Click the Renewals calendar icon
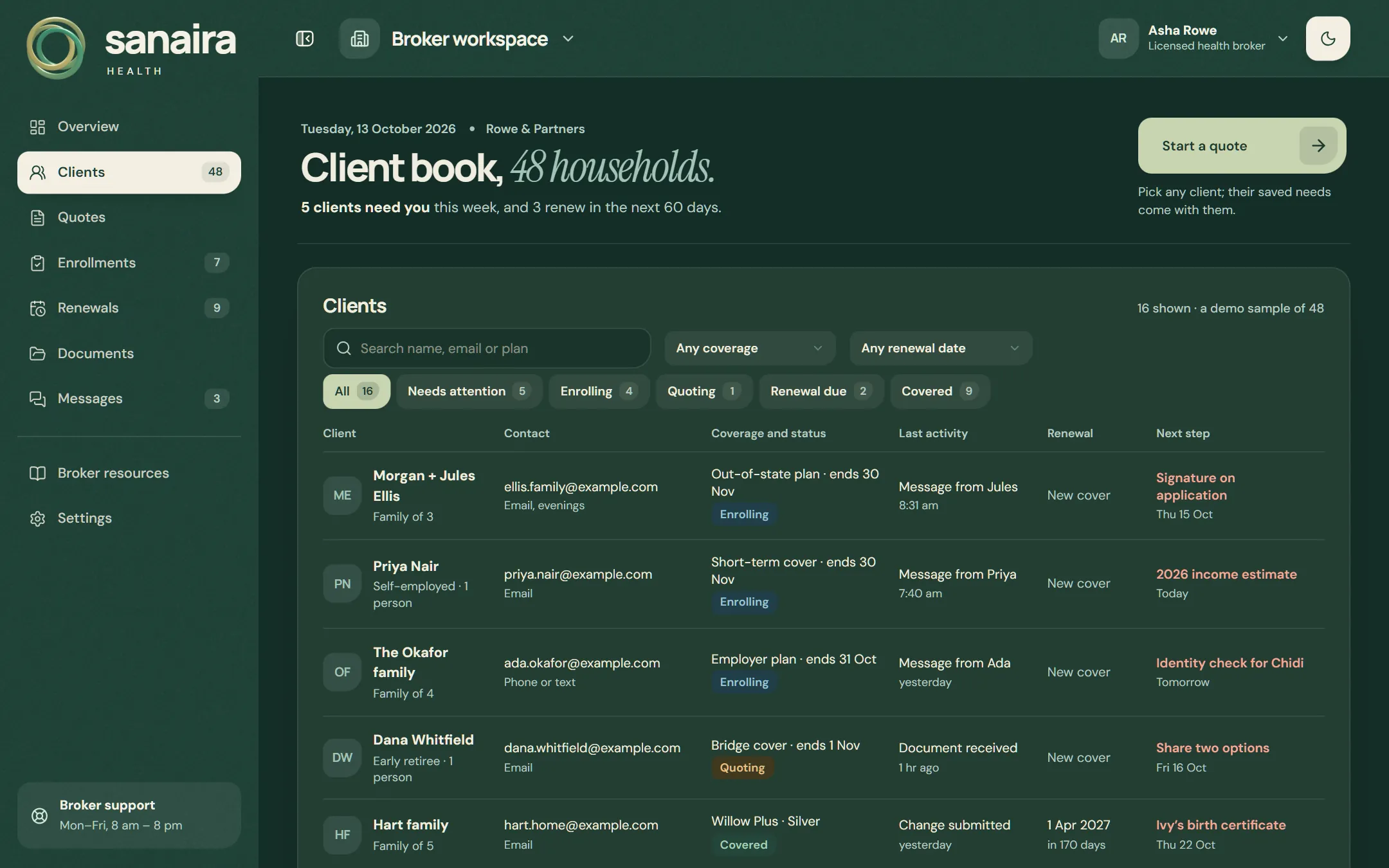 point(37,308)
